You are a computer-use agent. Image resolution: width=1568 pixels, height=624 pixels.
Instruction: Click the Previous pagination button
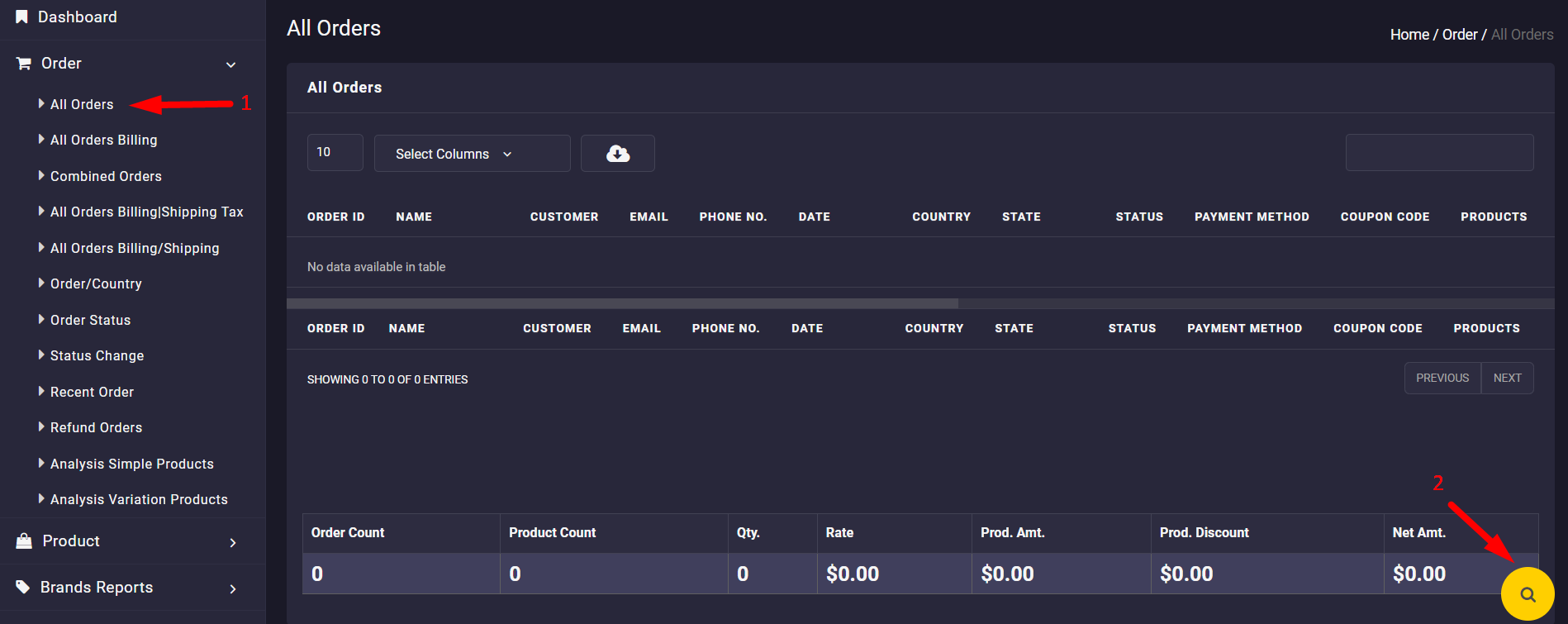pyautogui.click(x=1442, y=378)
